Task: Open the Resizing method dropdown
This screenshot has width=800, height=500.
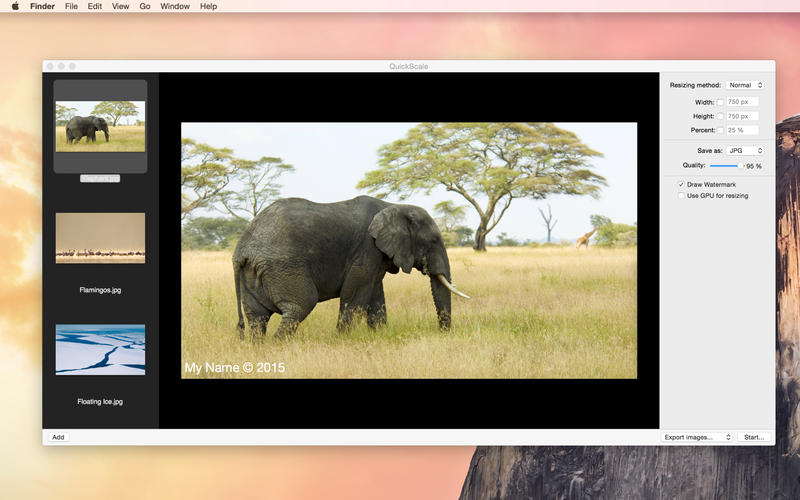Action: coord(745,85)
